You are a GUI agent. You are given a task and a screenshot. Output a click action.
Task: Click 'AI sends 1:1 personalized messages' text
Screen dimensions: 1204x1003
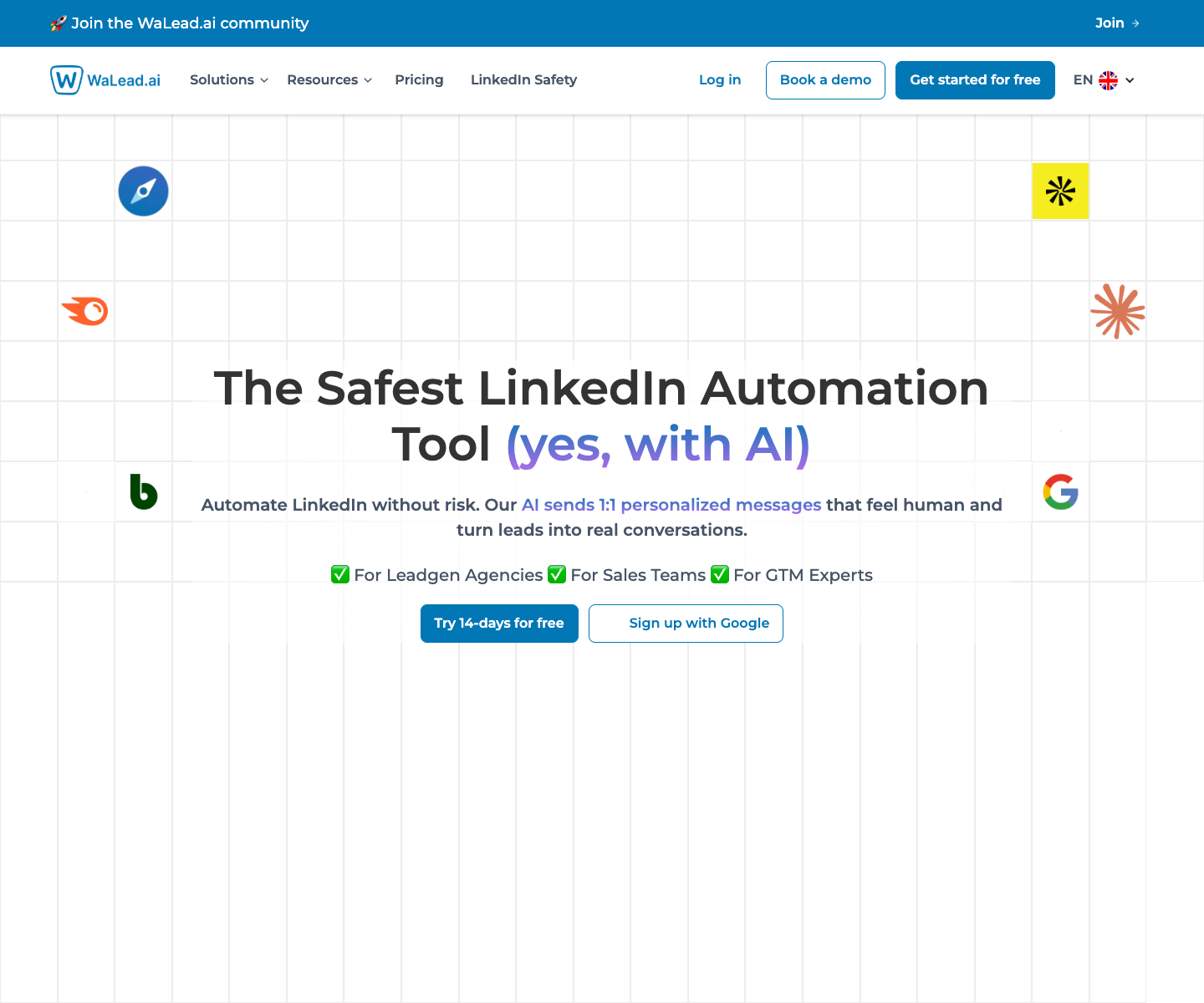(x=671, y=505)
